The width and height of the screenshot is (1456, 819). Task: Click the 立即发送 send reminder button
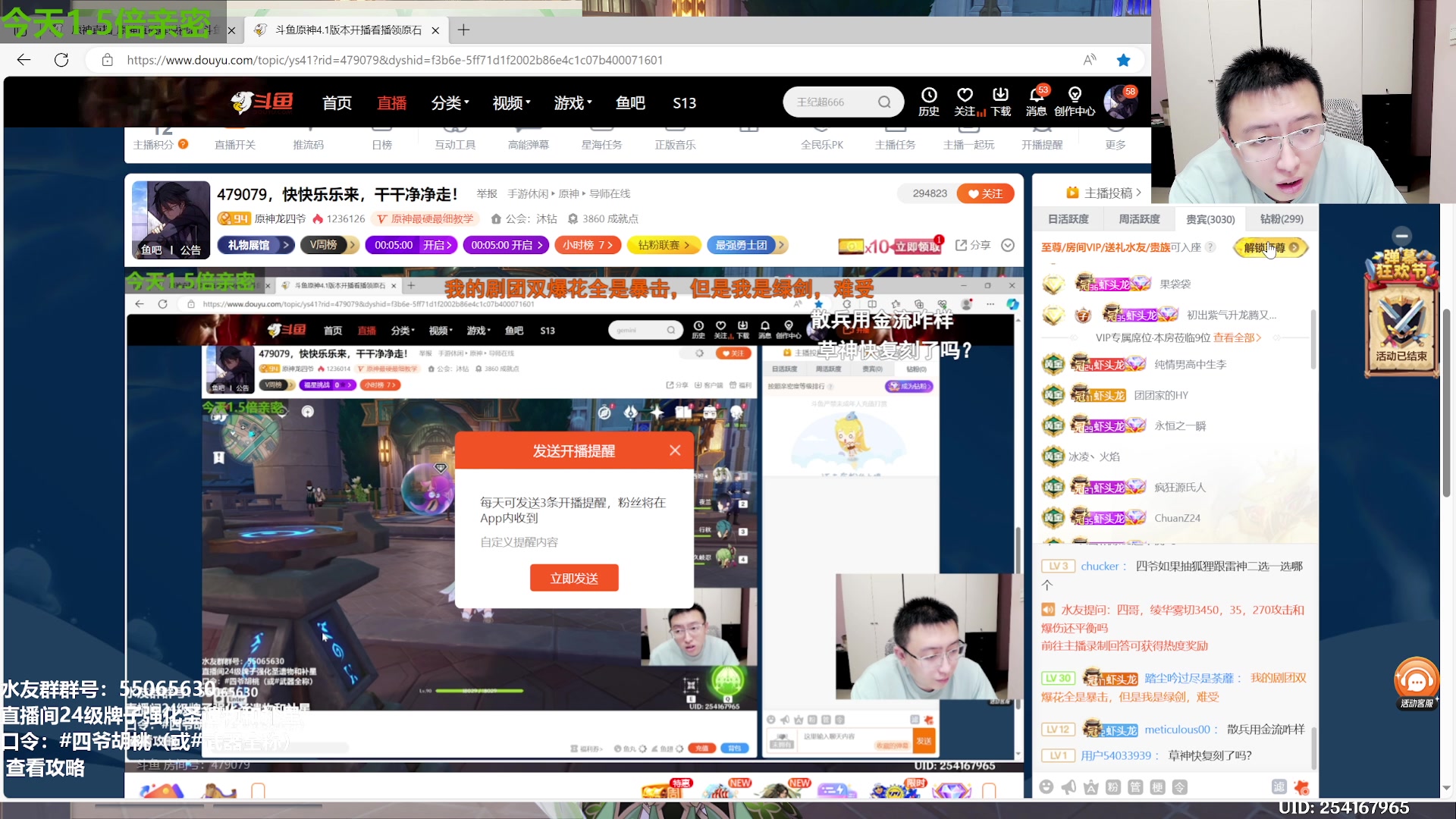(x=574, y=577)
